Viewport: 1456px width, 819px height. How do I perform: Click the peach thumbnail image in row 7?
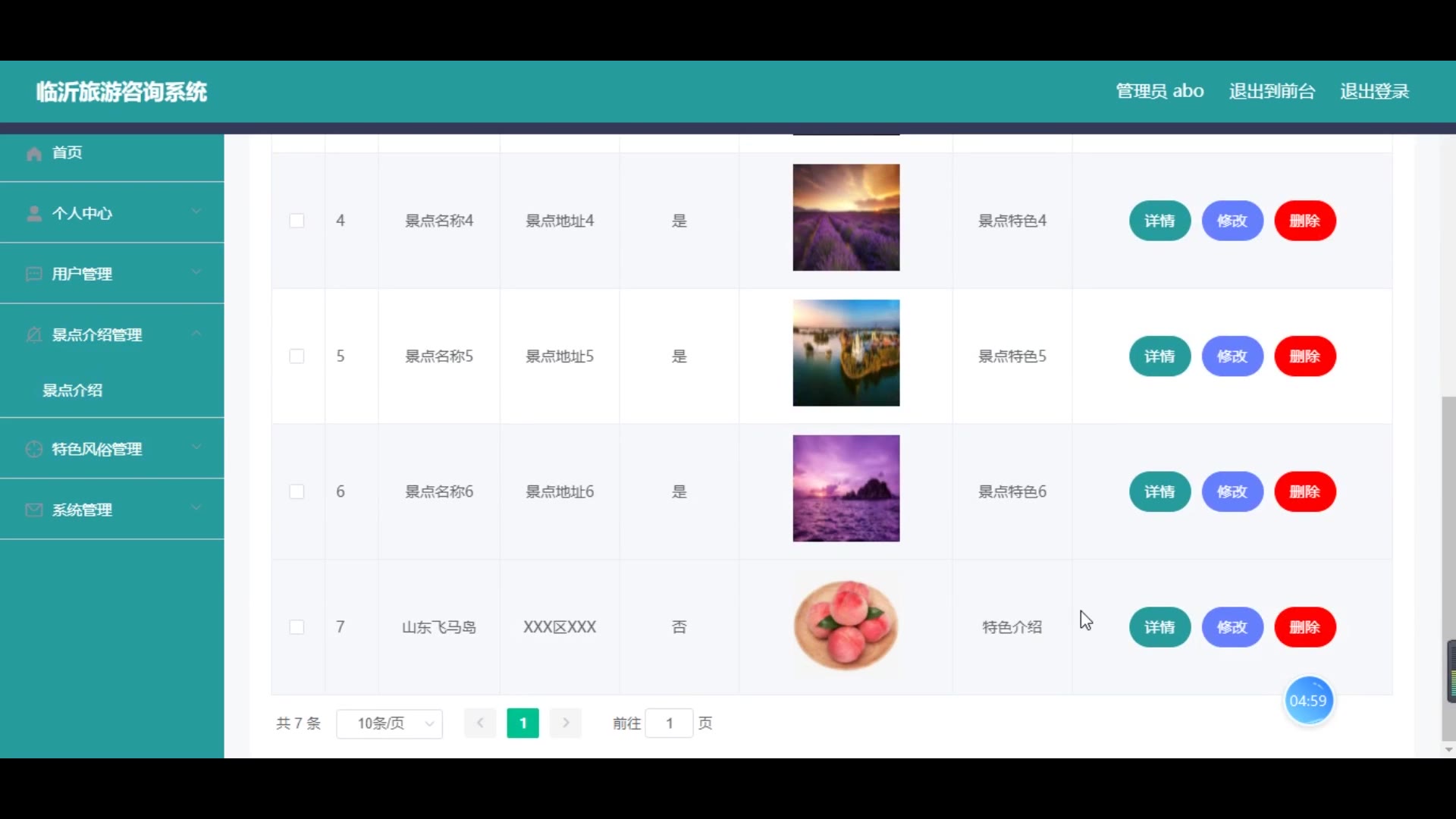846,626
